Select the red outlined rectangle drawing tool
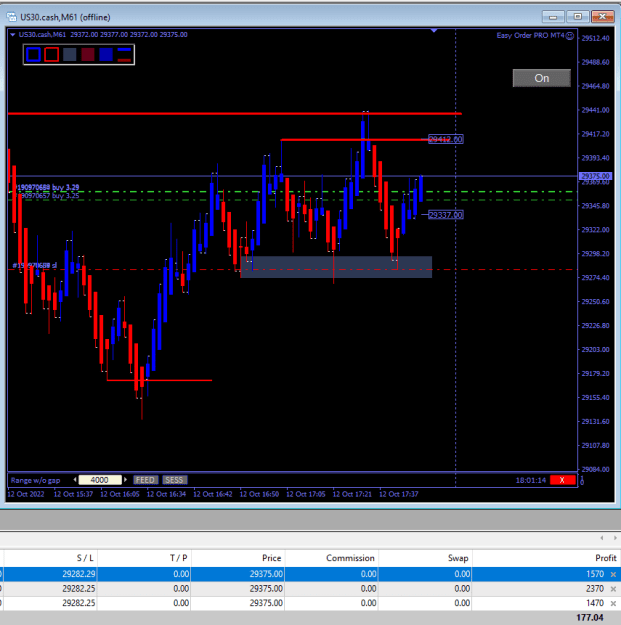Viewport: 621px width, 625px height. tap(52, 55)
